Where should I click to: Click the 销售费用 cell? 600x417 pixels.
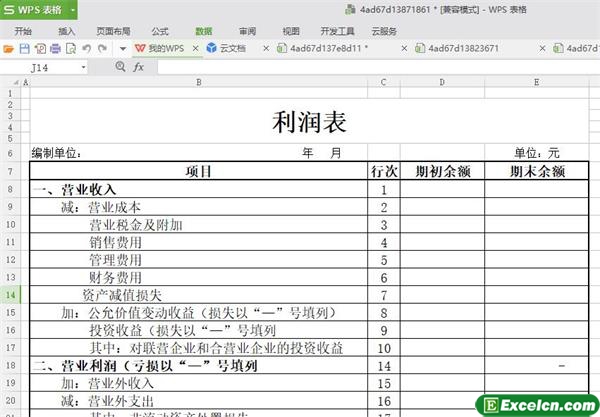tap(199, 242)
